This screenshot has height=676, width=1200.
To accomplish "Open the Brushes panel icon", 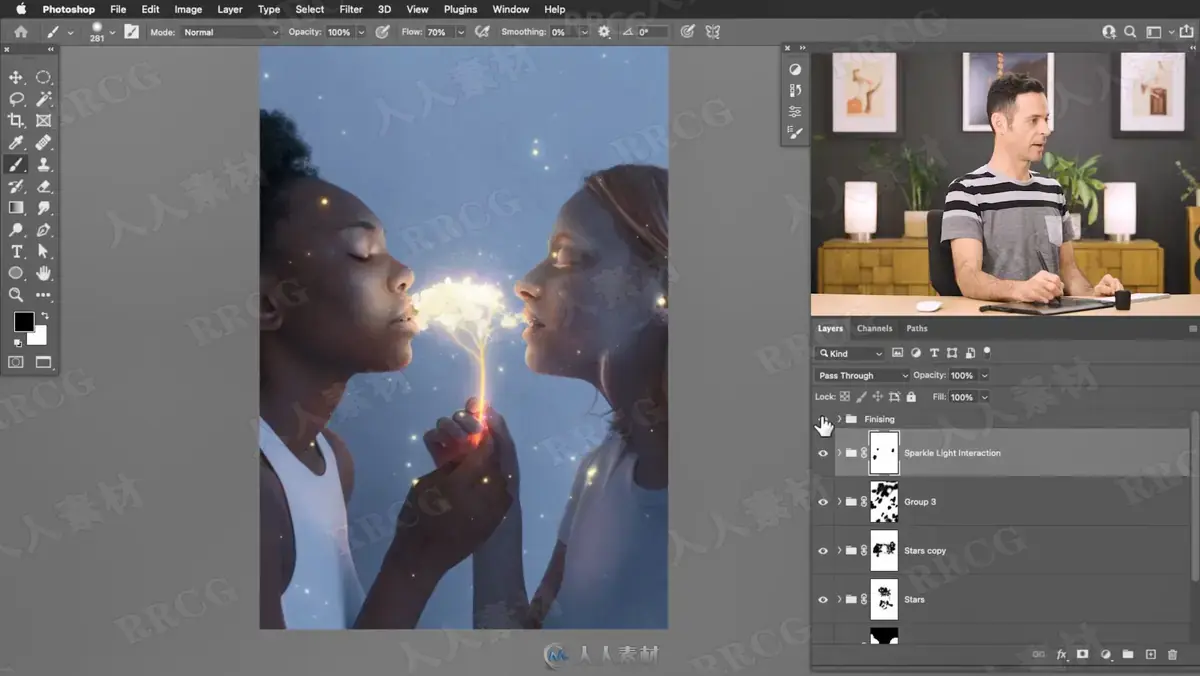I will 795,132.
